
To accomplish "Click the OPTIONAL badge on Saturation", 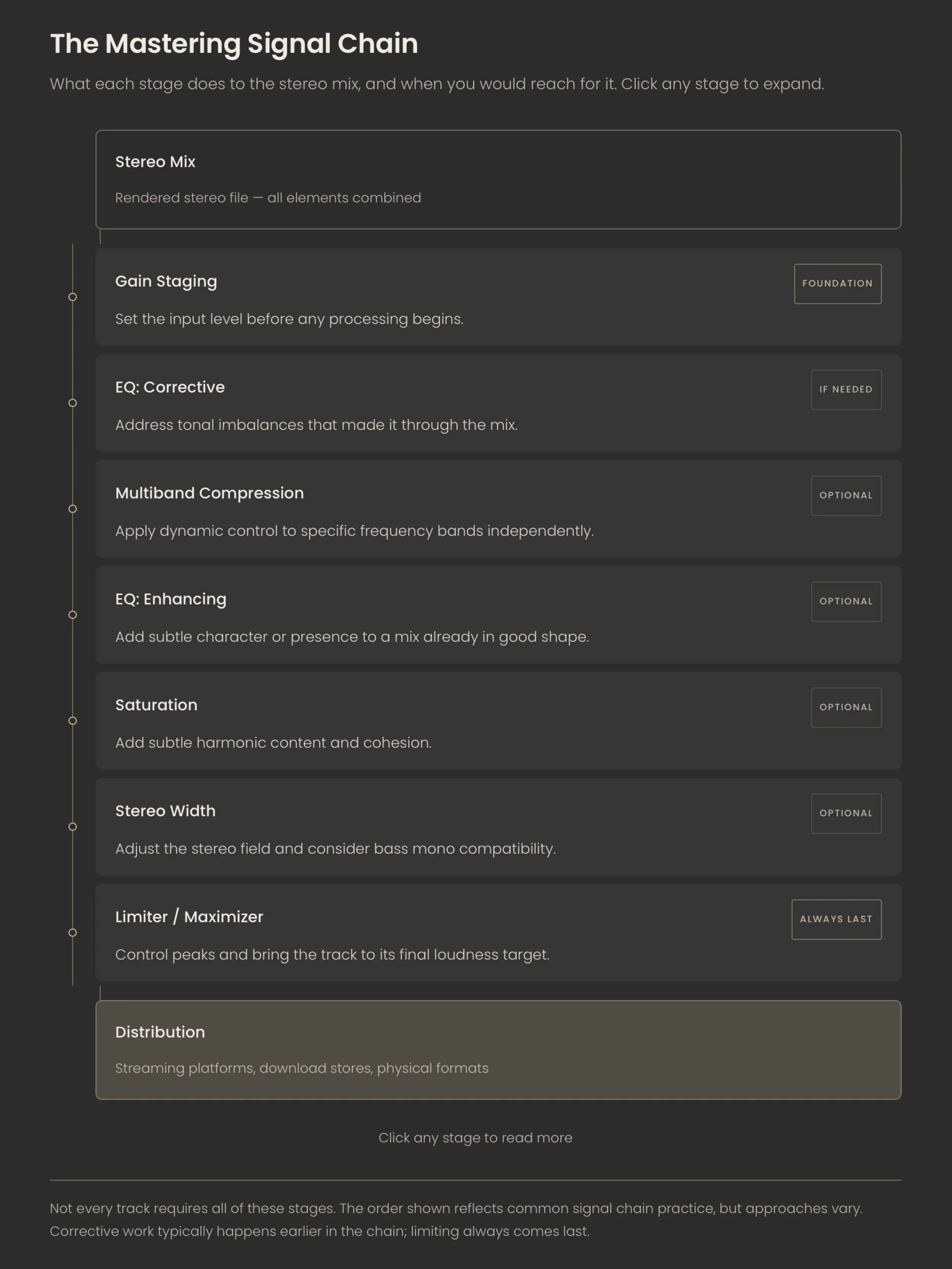I will 846,707.
